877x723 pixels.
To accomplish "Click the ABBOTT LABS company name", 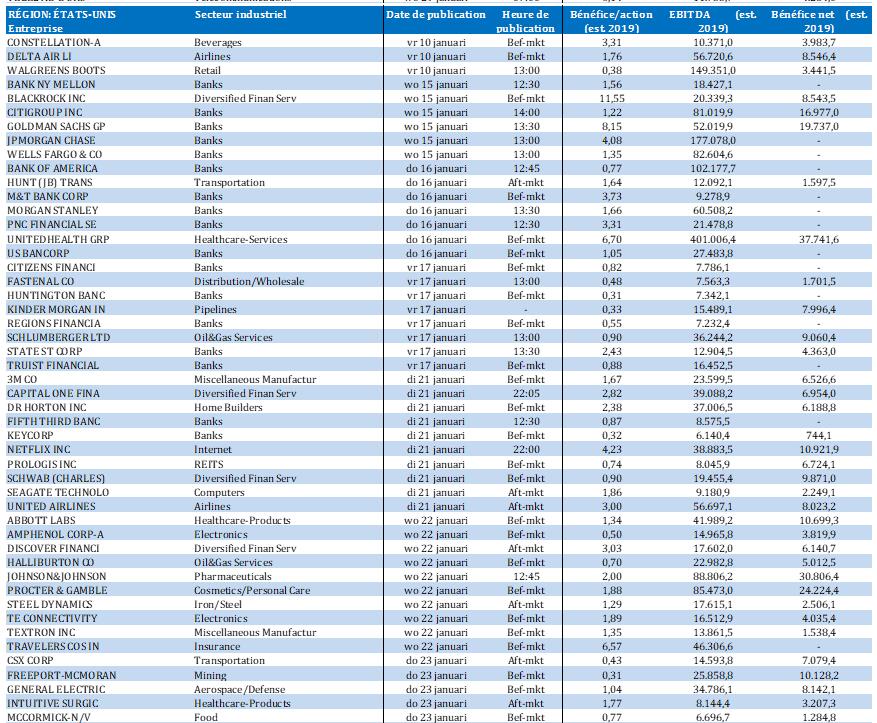I will (41, 520).
